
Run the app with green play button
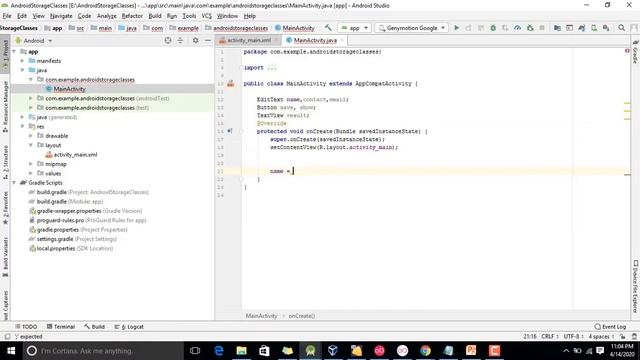pos(457,28)
